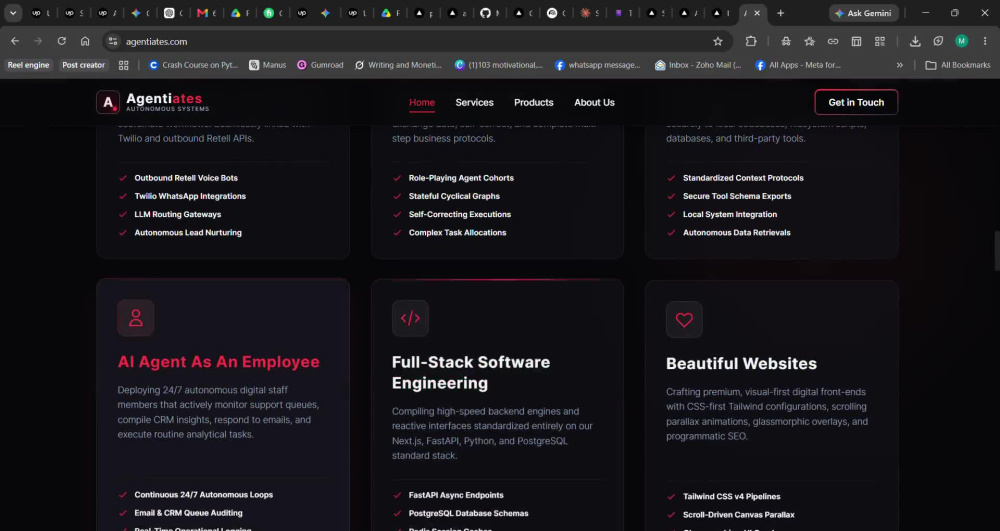Click the Ask Gemini button
The image size is (1000, 531).
864,13
